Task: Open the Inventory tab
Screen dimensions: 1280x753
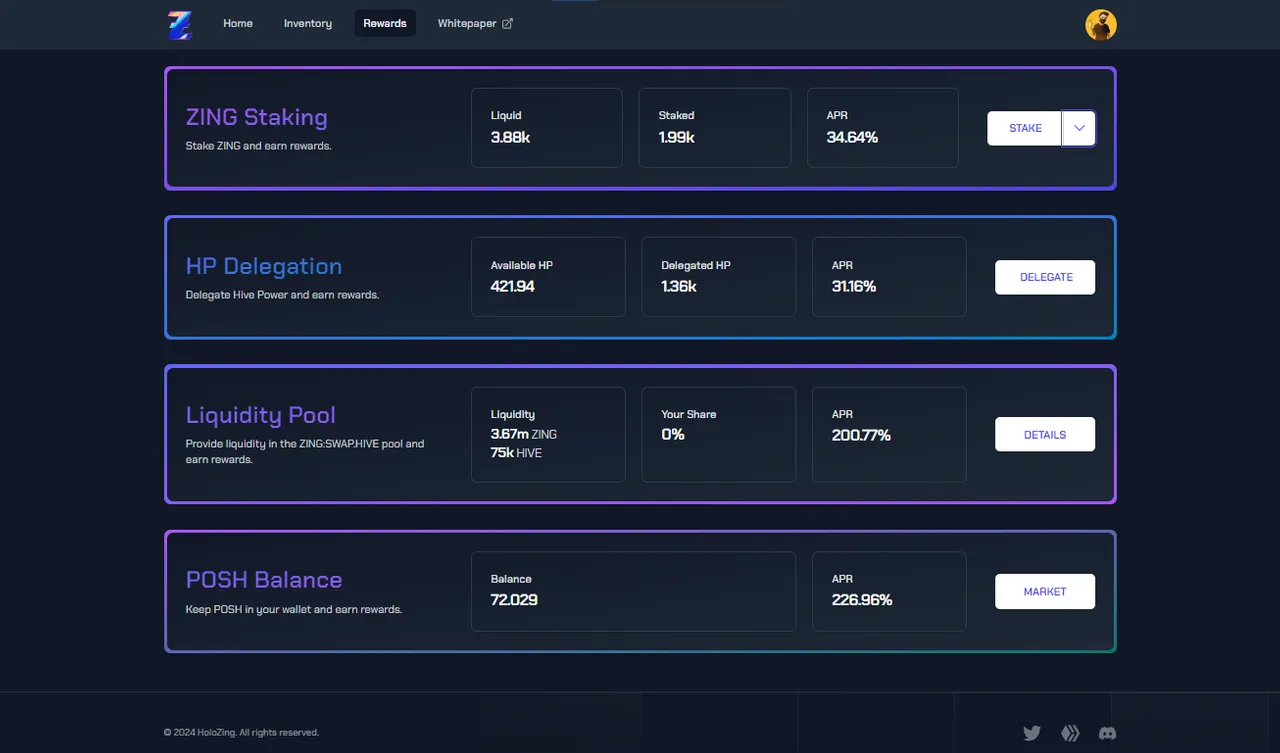Action: (308, 23)
